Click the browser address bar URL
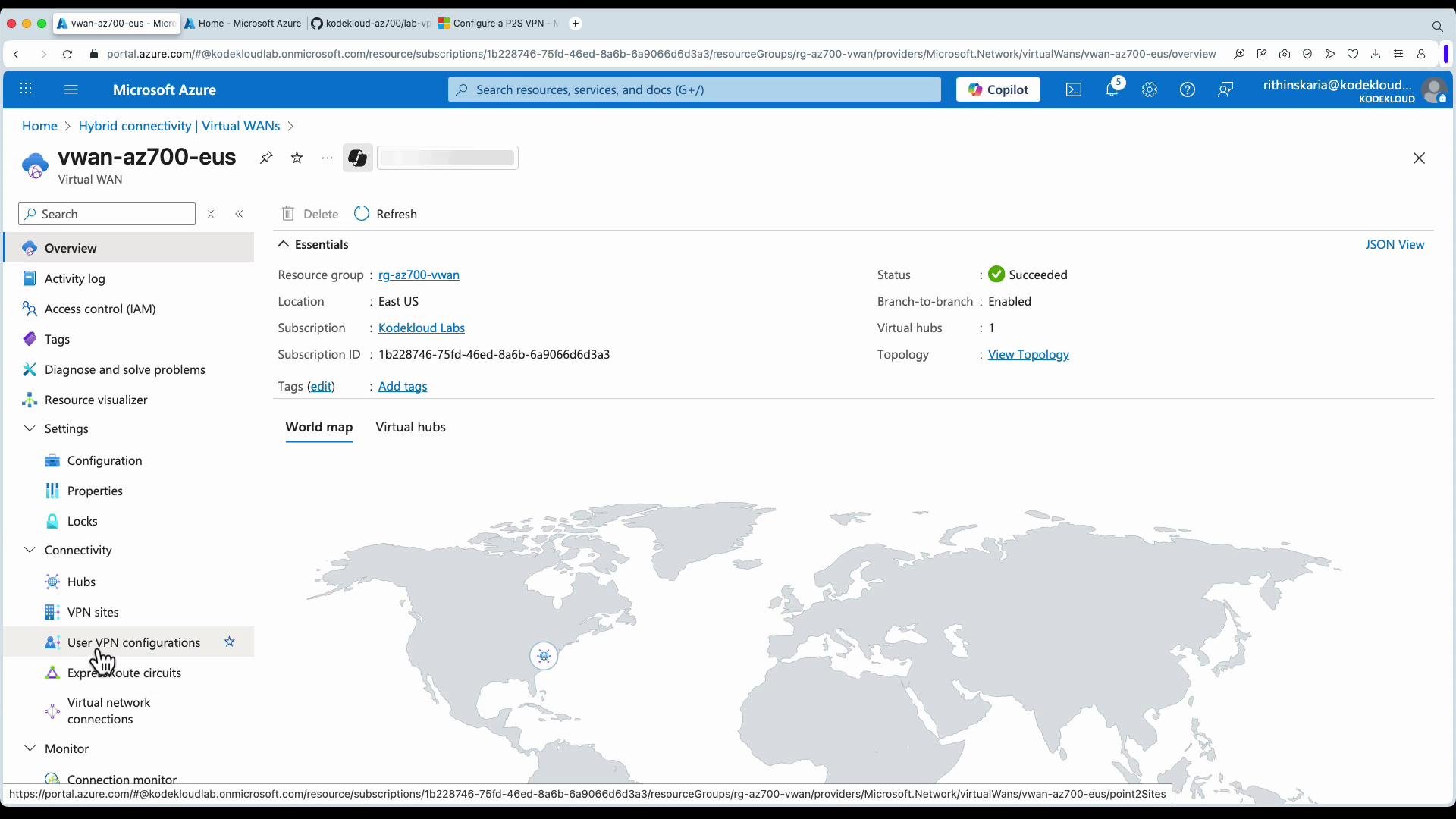Image resolution: width=1456 pixels, height=819 pixels. click(661, 54)
